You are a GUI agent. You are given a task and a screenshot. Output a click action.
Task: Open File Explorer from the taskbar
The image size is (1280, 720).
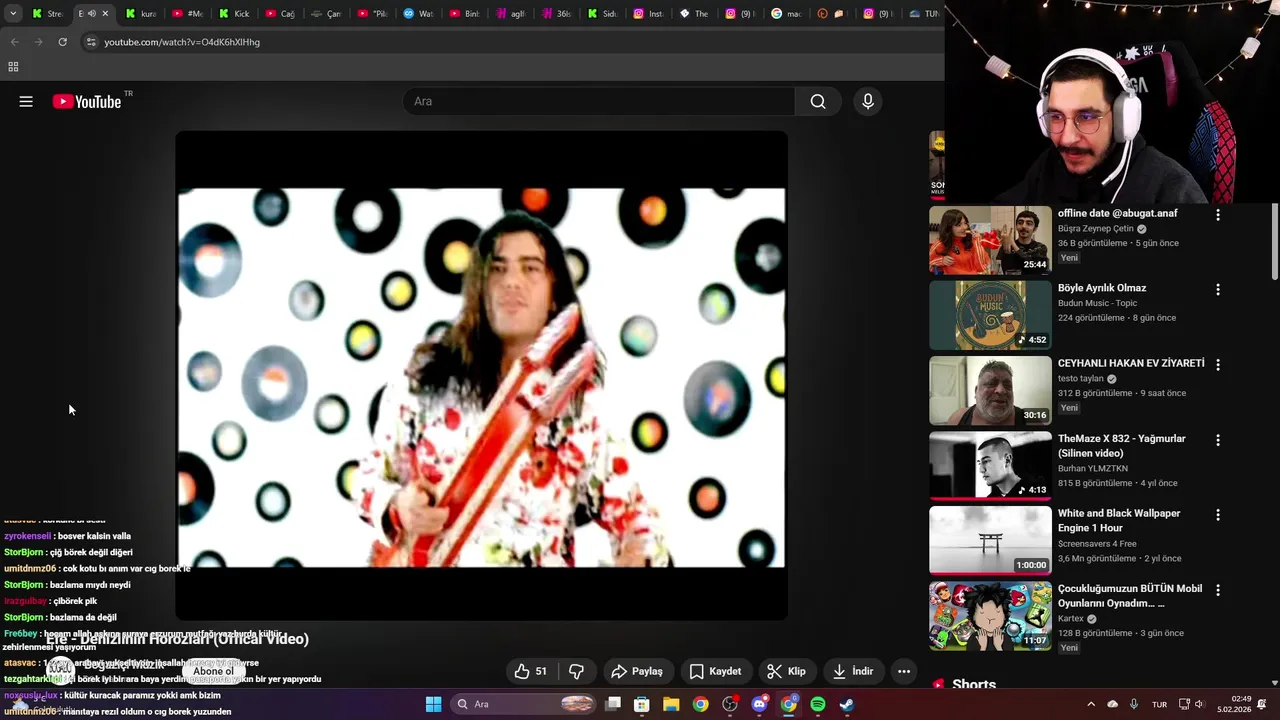671,704
